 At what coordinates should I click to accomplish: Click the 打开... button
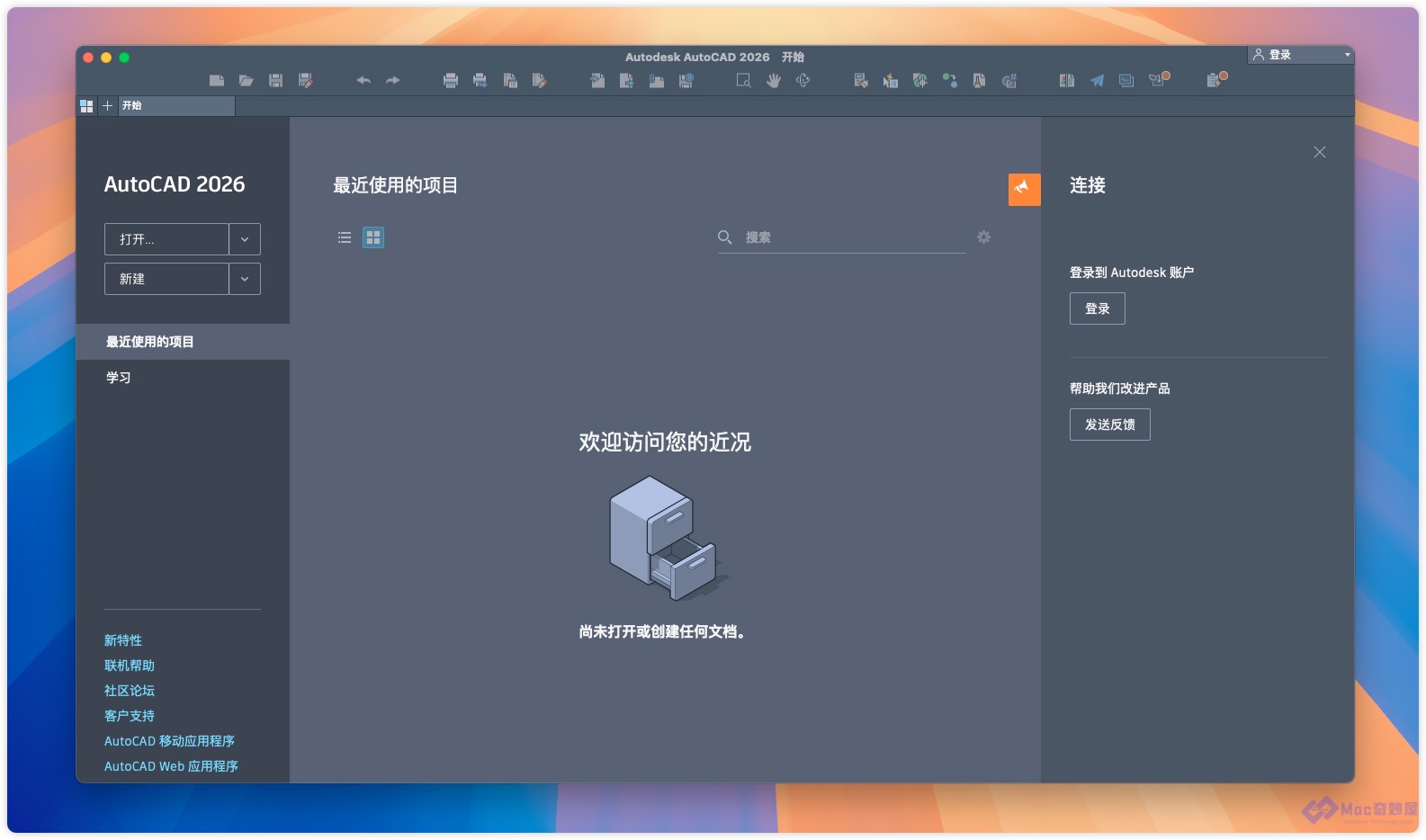pos(166,239)
